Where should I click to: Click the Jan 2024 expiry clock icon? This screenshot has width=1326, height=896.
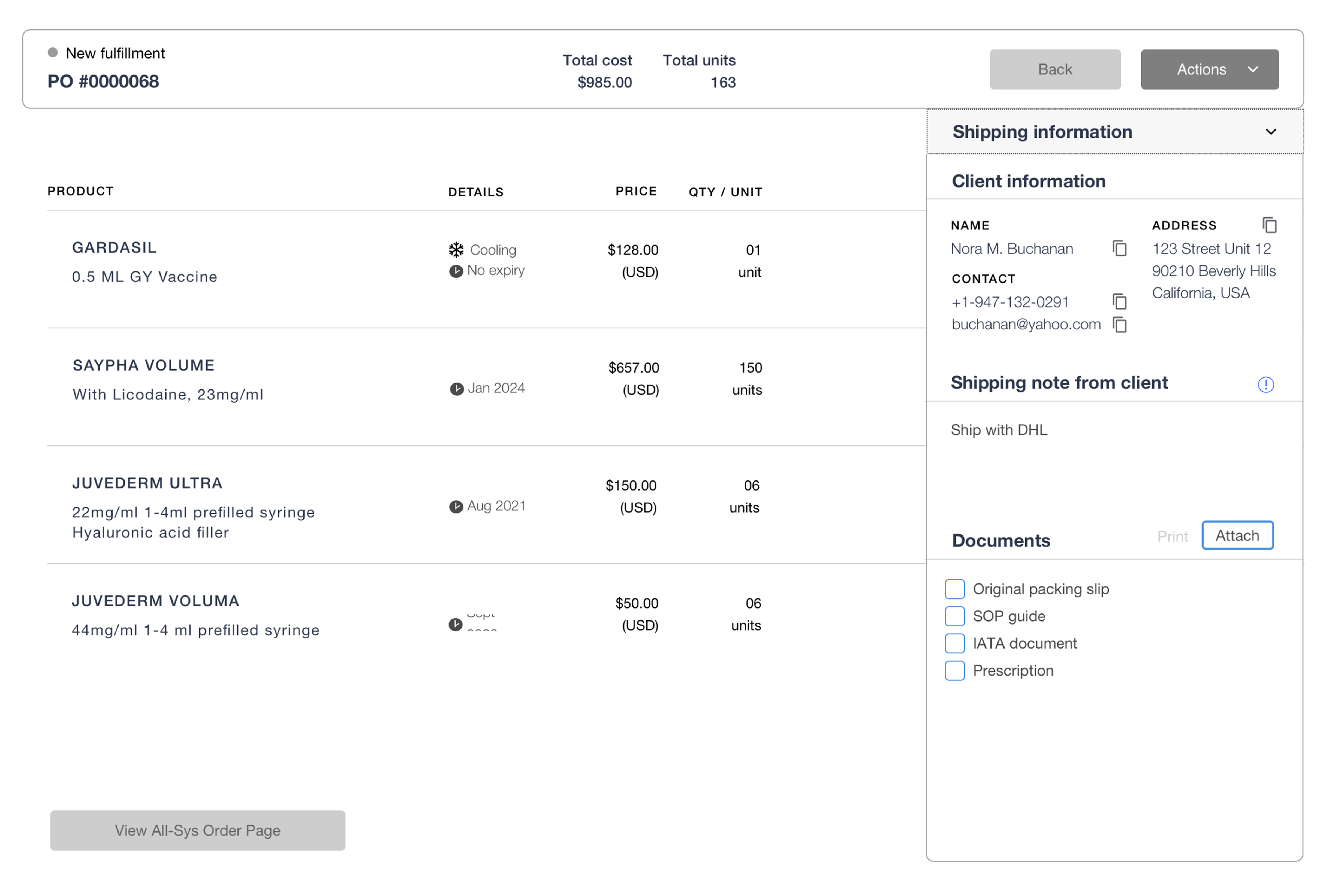tap(456, 389)
